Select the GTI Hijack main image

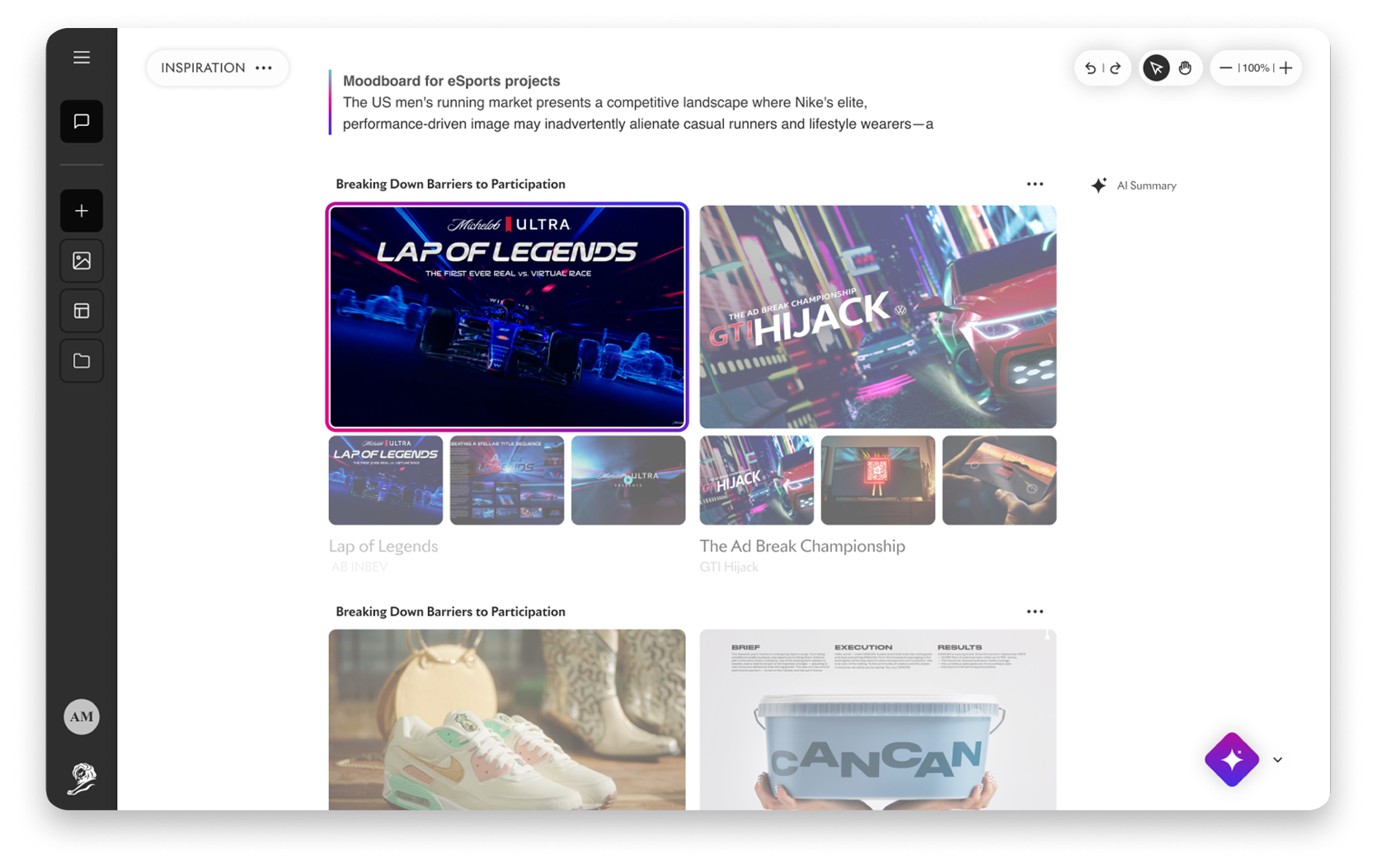click(877, 317)
